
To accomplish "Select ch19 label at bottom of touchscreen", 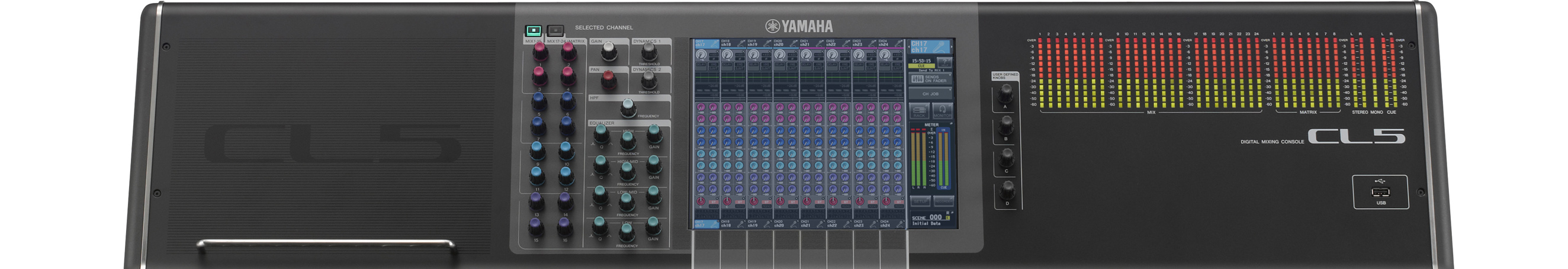I will coord(759,224).
